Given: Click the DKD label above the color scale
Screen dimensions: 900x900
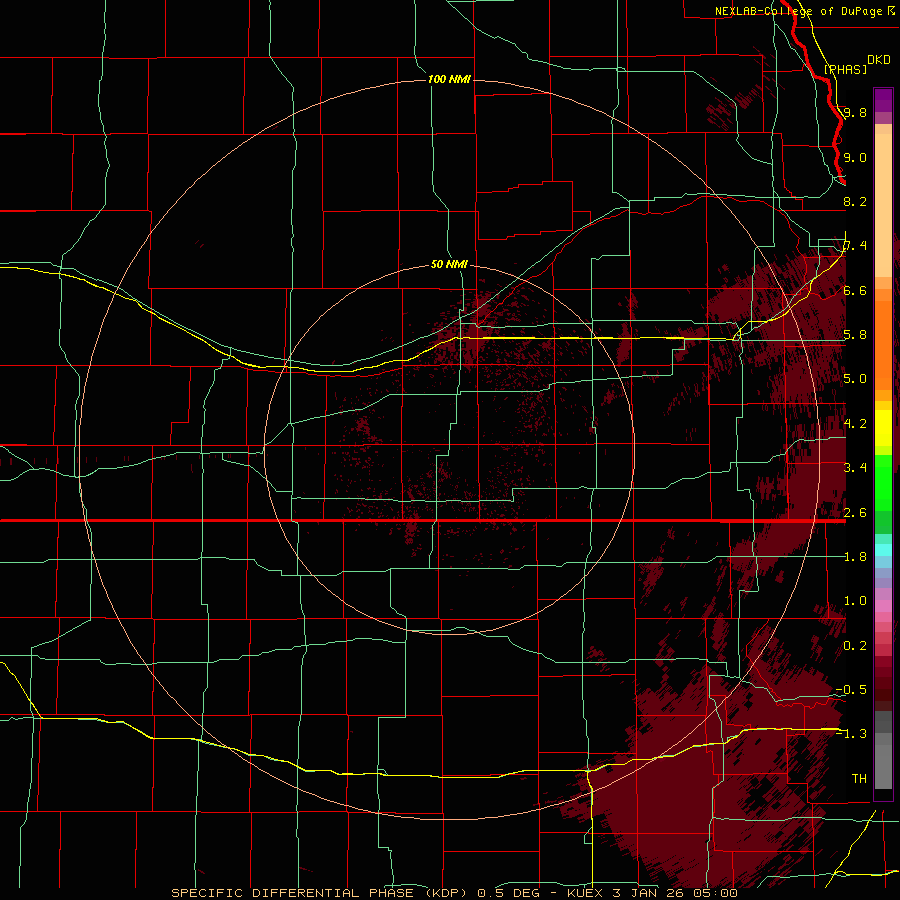Looking at the screenshot, I should pos(878,60).
